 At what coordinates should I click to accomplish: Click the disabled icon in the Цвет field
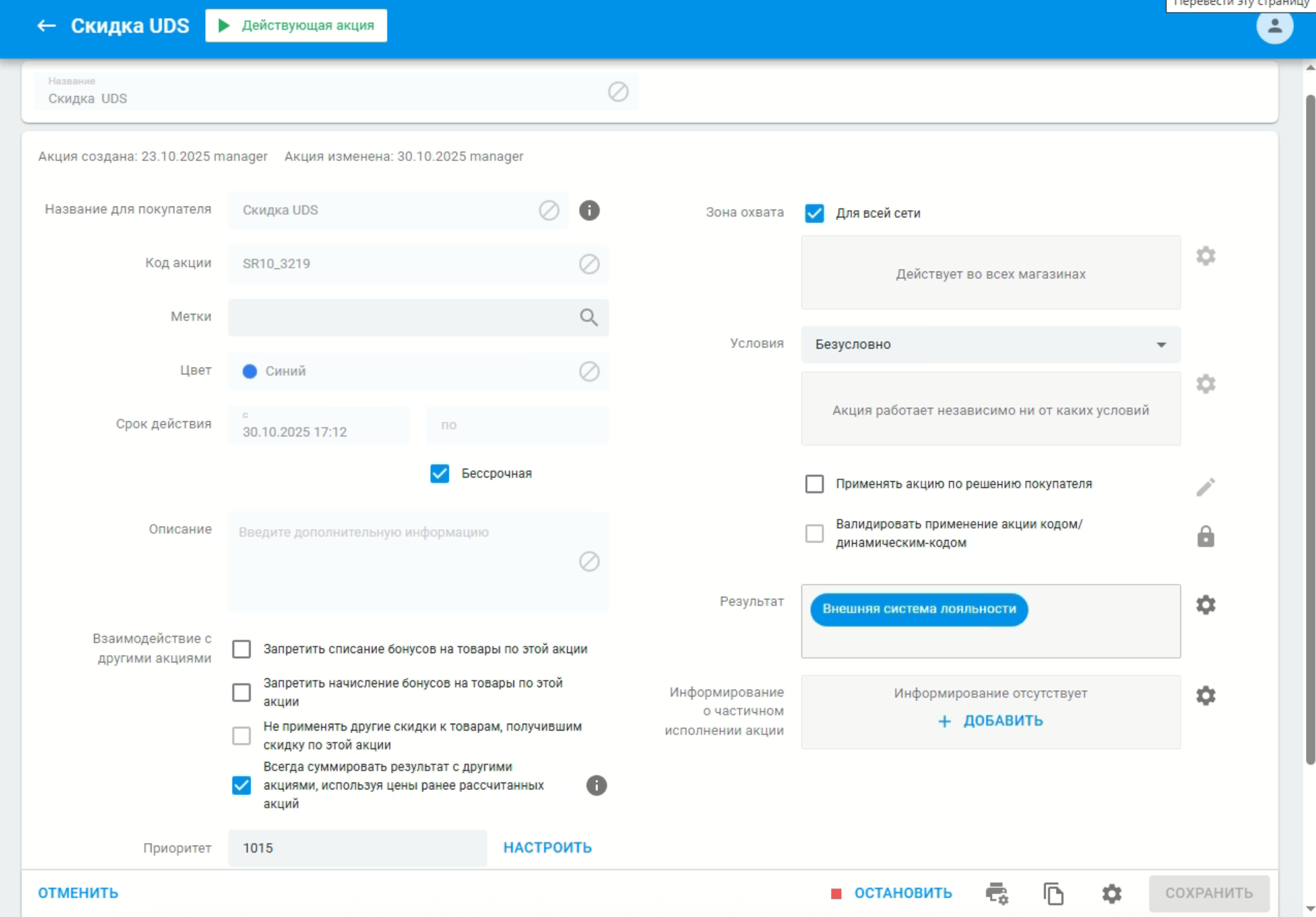pos(589,371)
